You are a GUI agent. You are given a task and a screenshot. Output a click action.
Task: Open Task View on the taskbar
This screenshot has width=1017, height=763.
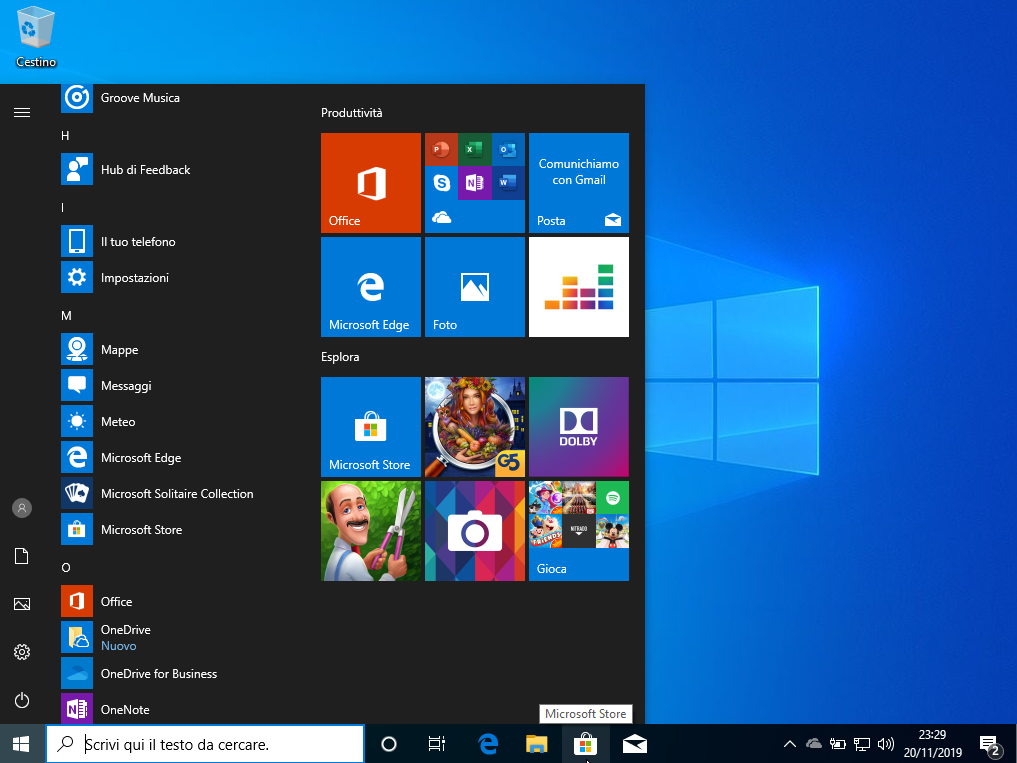pyautogui.click(x=437, y=744)
